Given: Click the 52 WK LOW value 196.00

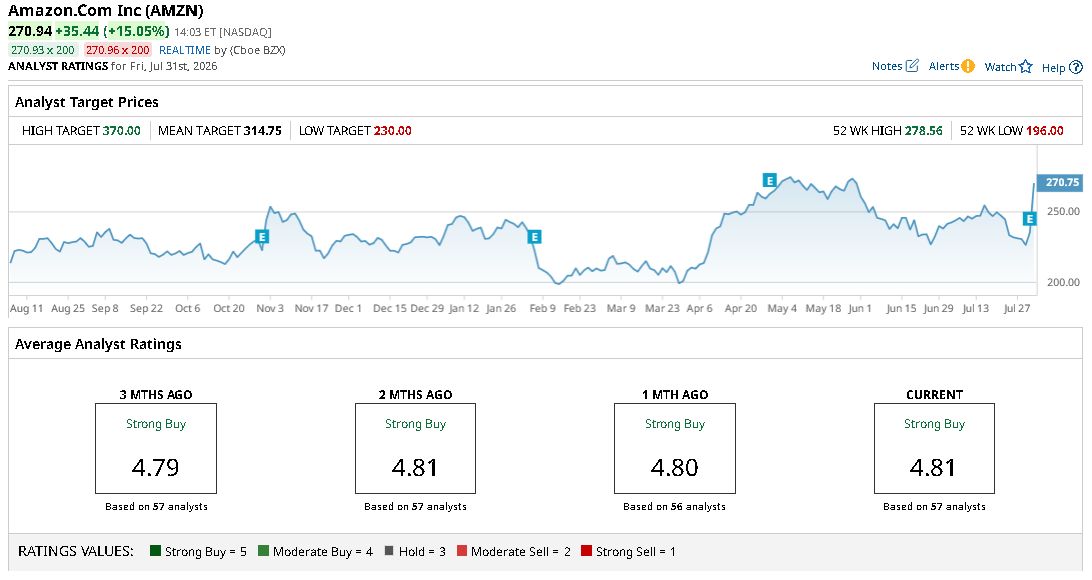Looking at the screenshot, I should [x=1045, y=131].
